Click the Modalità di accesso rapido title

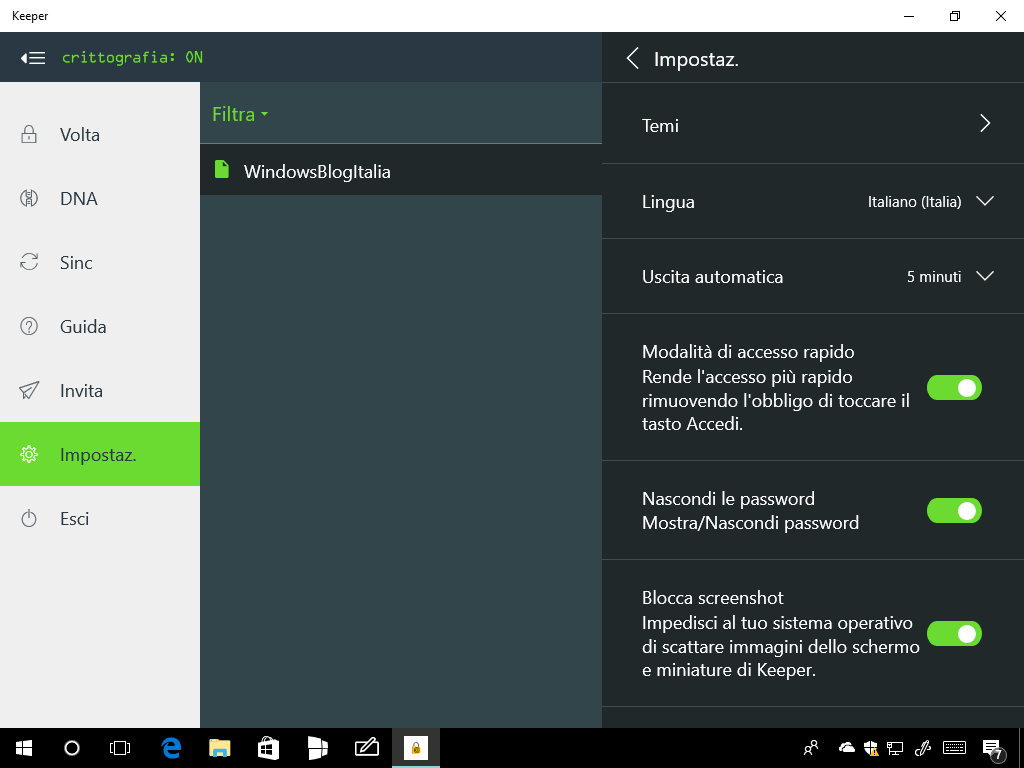coord(748,352)
